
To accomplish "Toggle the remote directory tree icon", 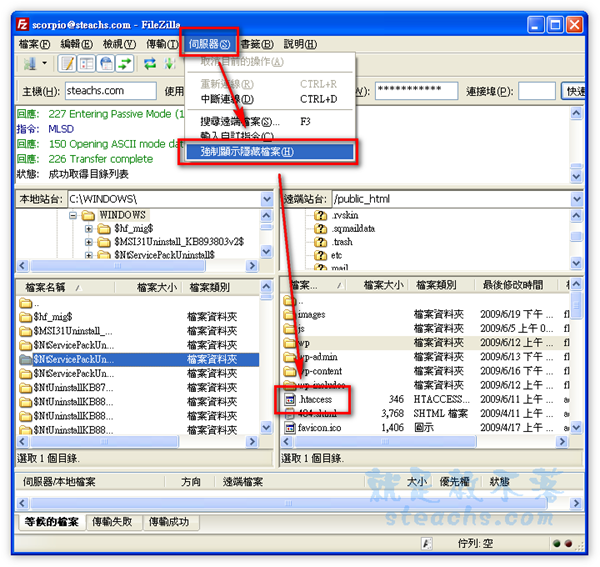I will [x=105, y=64].
